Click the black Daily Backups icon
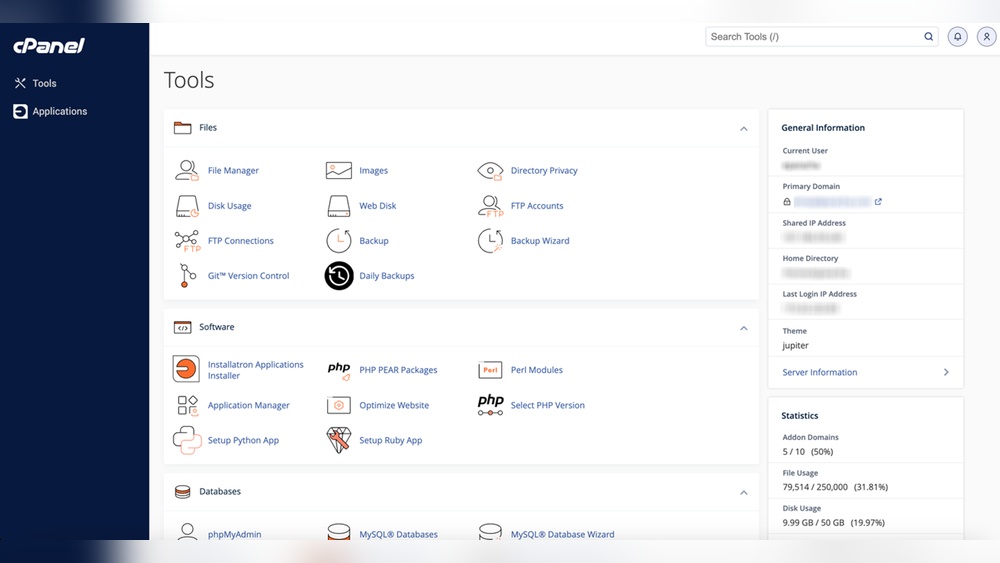This screenshot has width=1000, height=563. 339,275
